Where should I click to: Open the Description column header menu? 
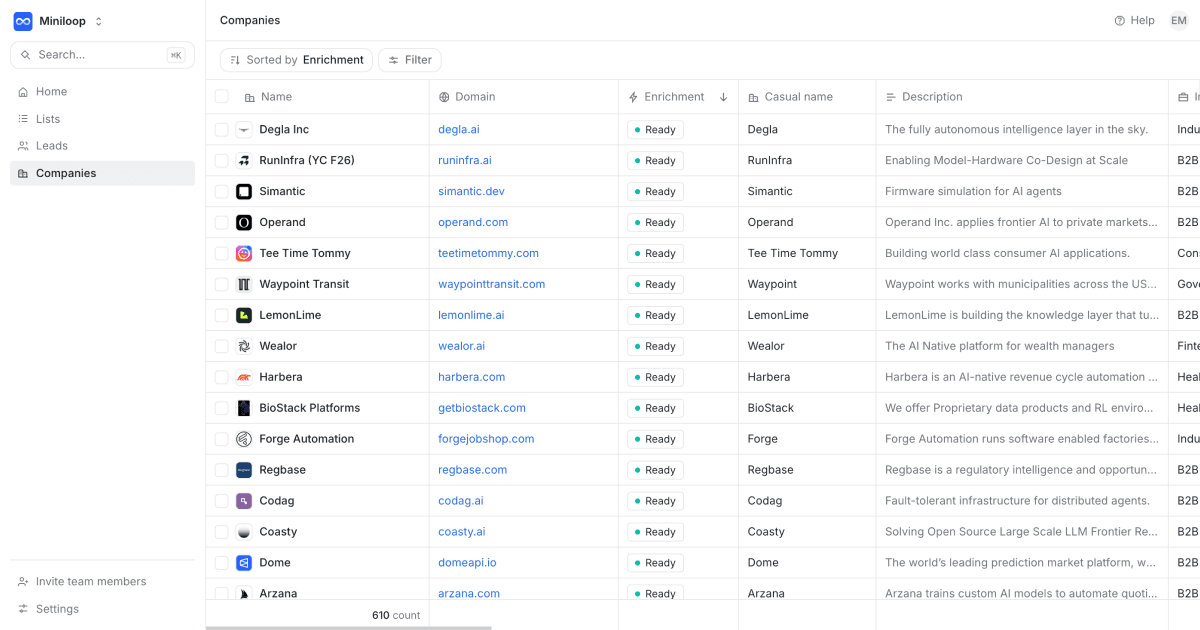[x=1022, y=97]
